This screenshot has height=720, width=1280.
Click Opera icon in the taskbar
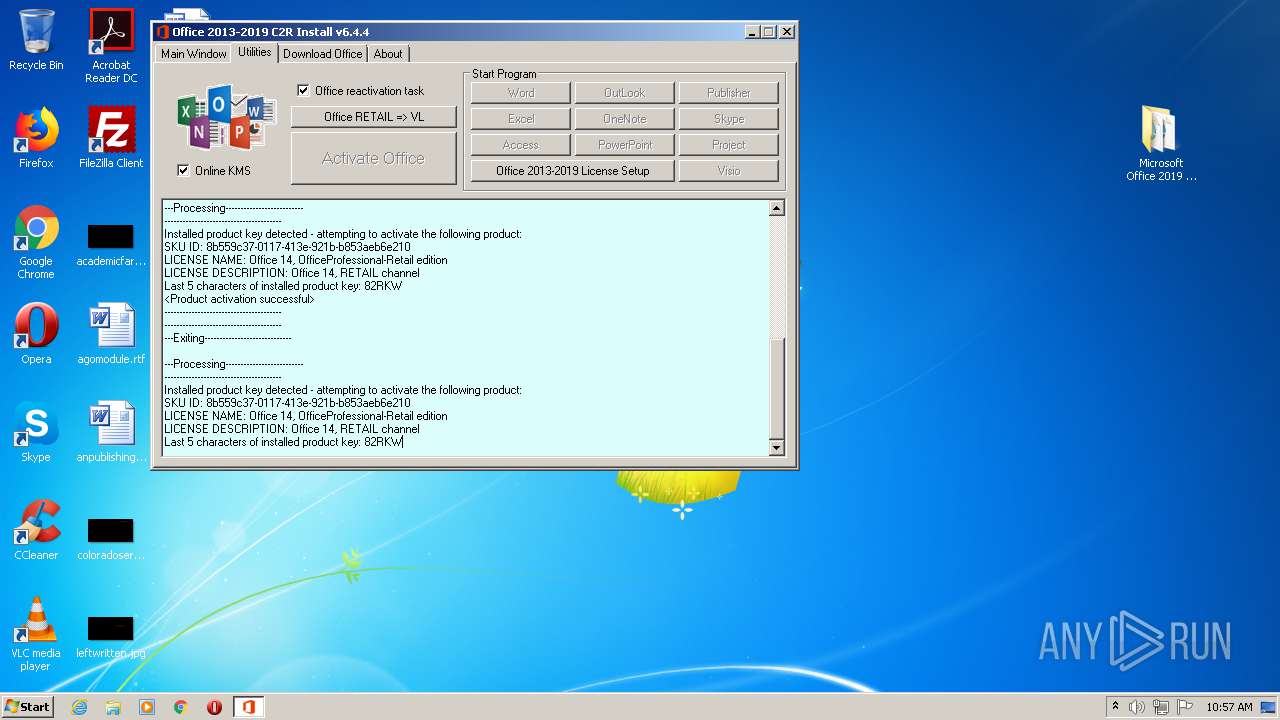[x=214, y=707]
